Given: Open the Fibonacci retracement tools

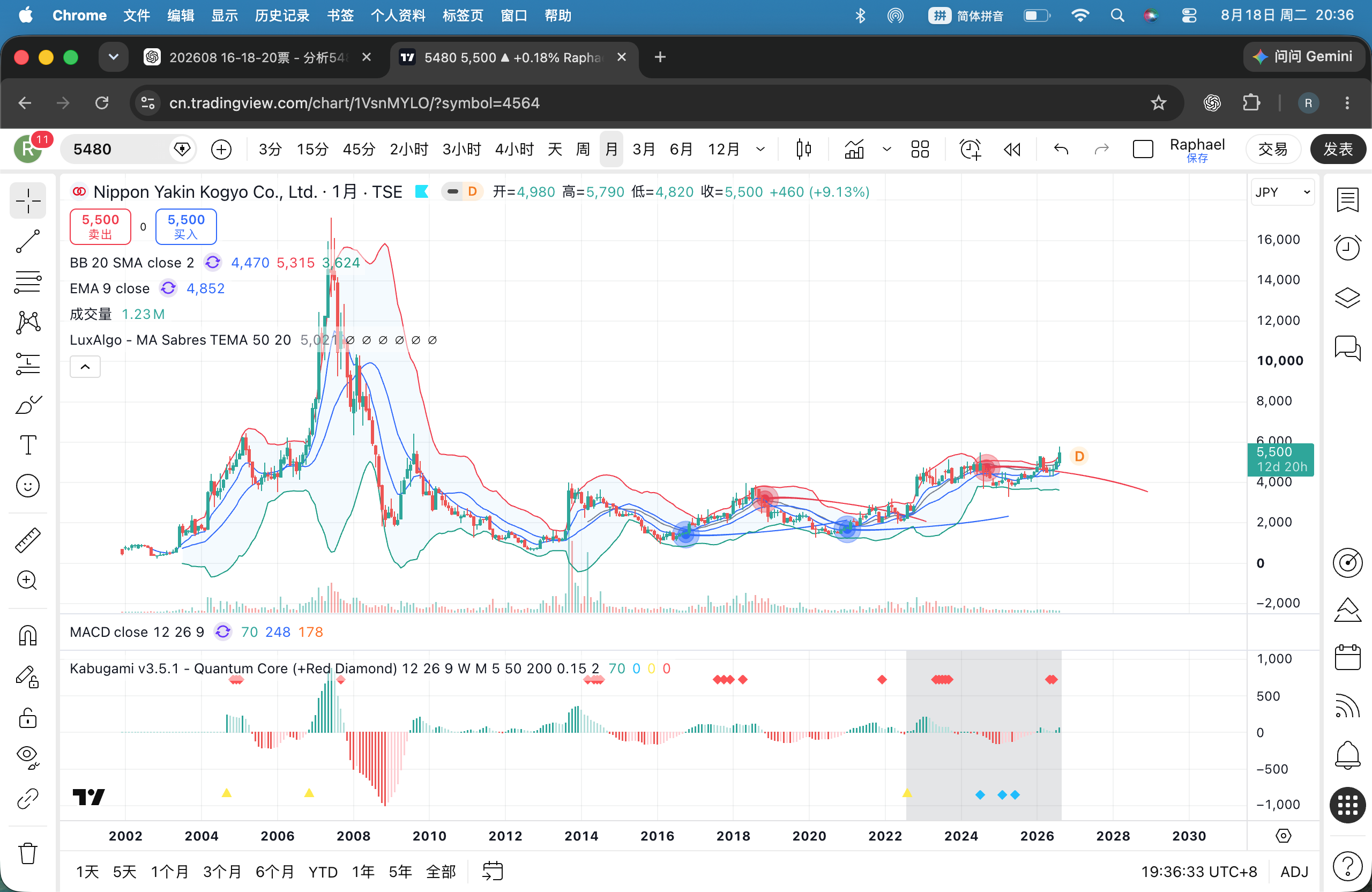Looking at the screenshot, I should [28, 282].
